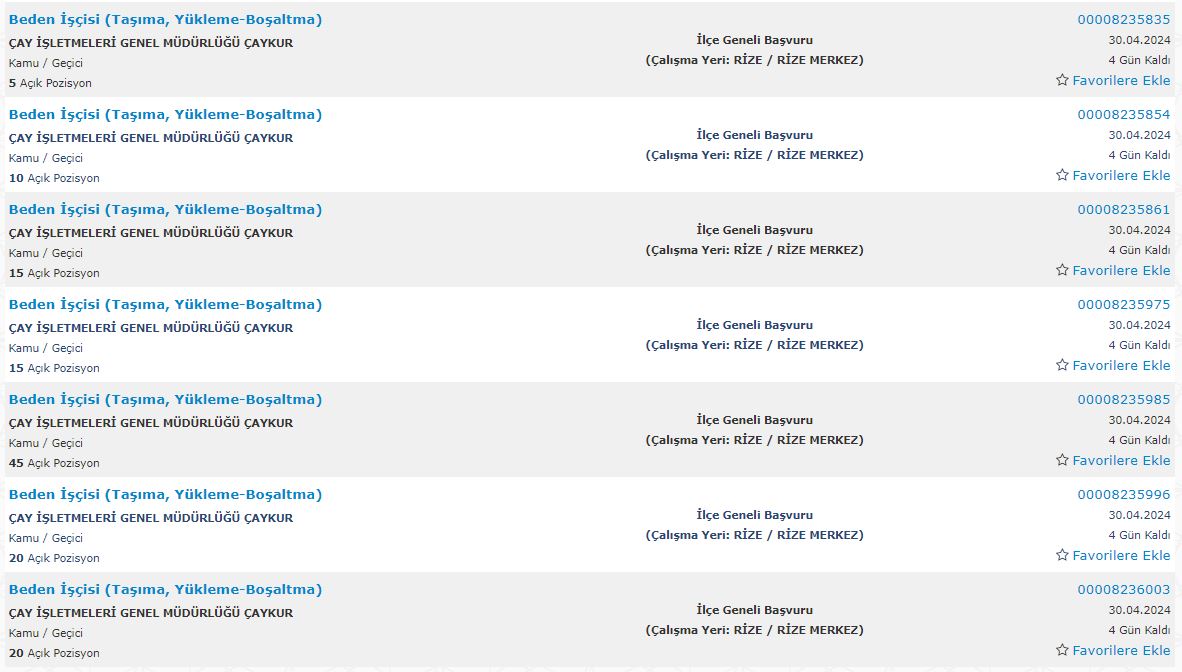
Task: Click the Beden İşçisi title of listing 00008235861
Action: pyautogui.click(x=165, y=210)
